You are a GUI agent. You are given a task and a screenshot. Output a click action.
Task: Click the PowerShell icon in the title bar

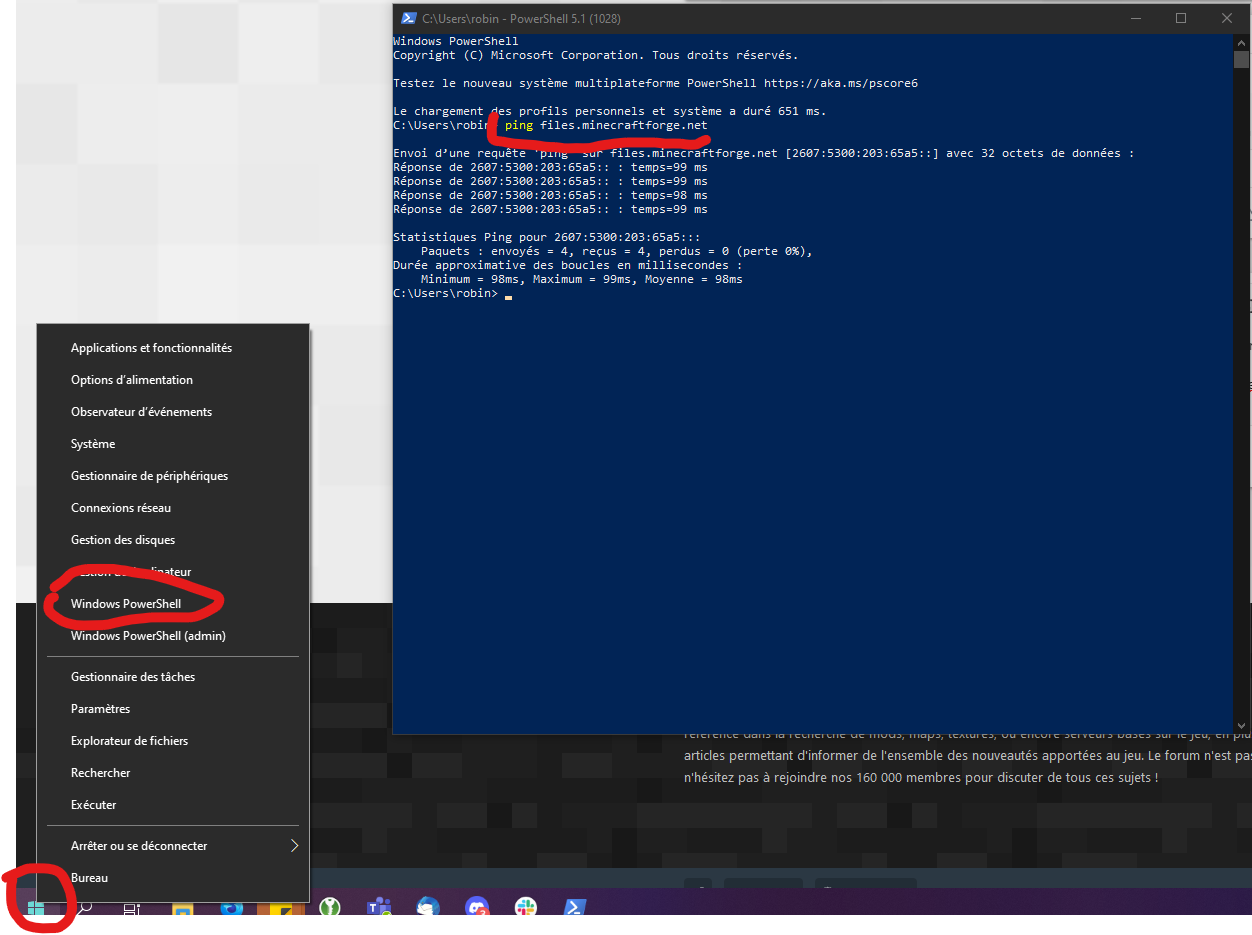click(408, 18)
